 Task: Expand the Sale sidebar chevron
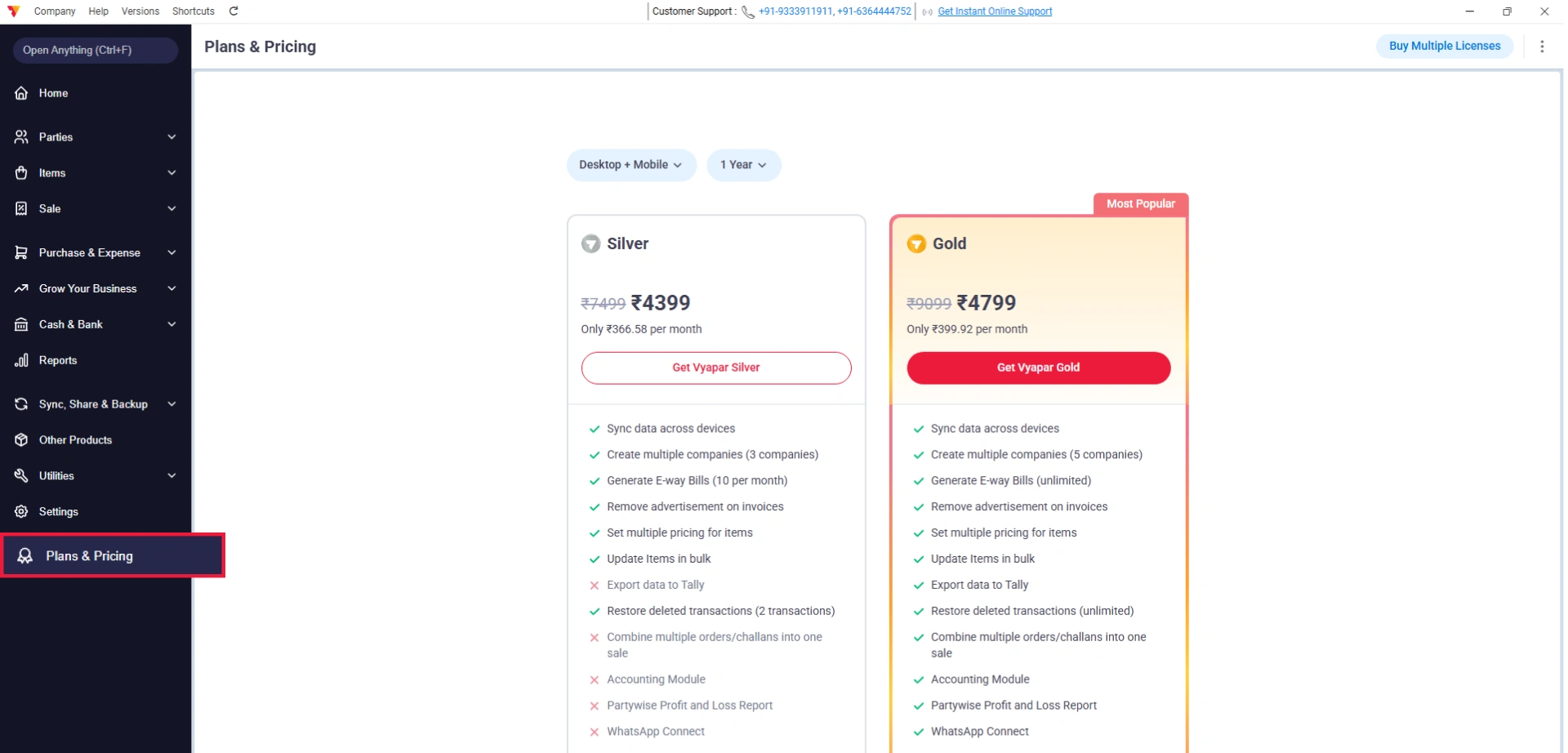click(171, 209)
